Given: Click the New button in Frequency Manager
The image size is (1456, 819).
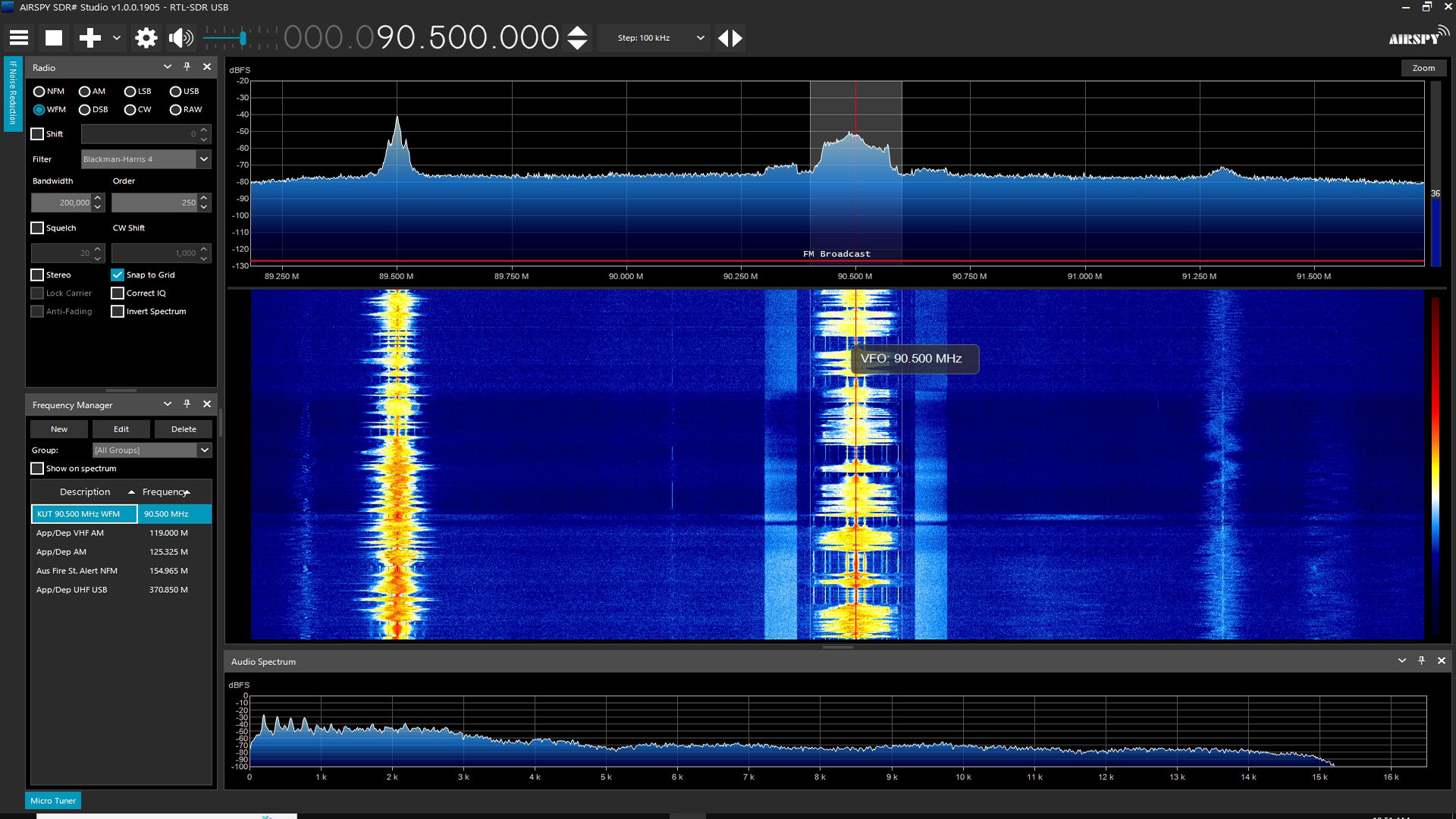Looking at the screenshot, I should point(59,429).
